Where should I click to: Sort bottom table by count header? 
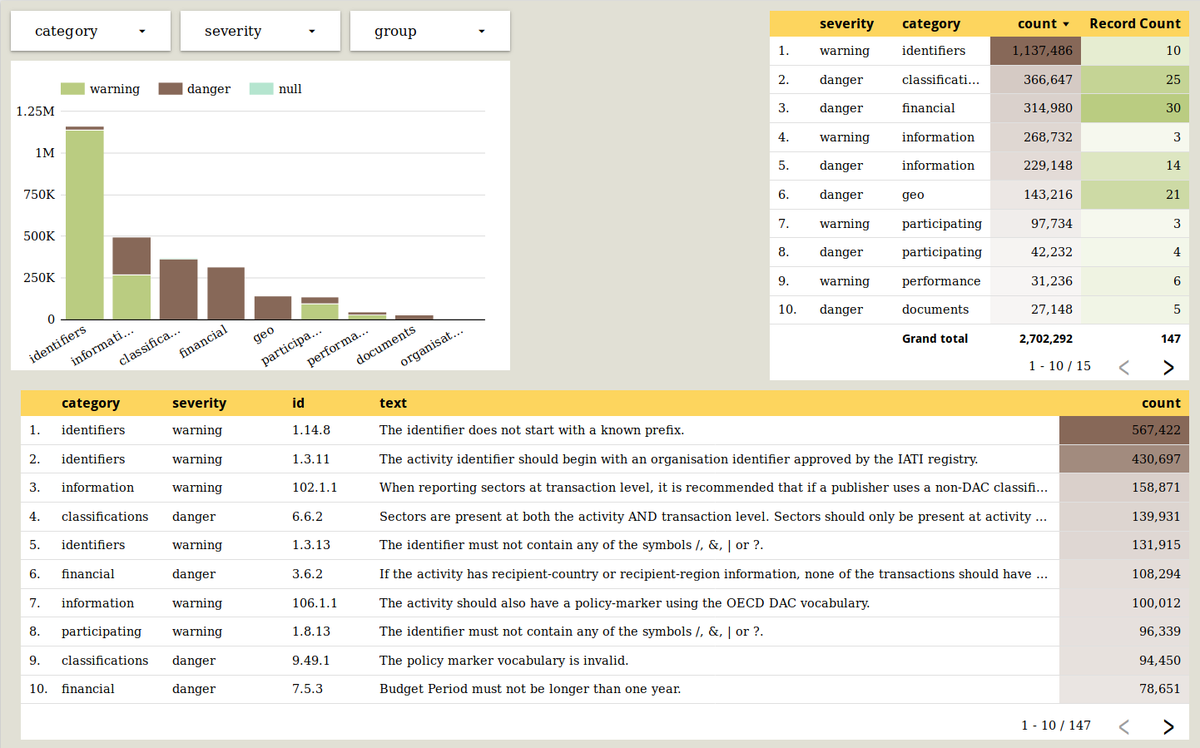click(1161, 403)
